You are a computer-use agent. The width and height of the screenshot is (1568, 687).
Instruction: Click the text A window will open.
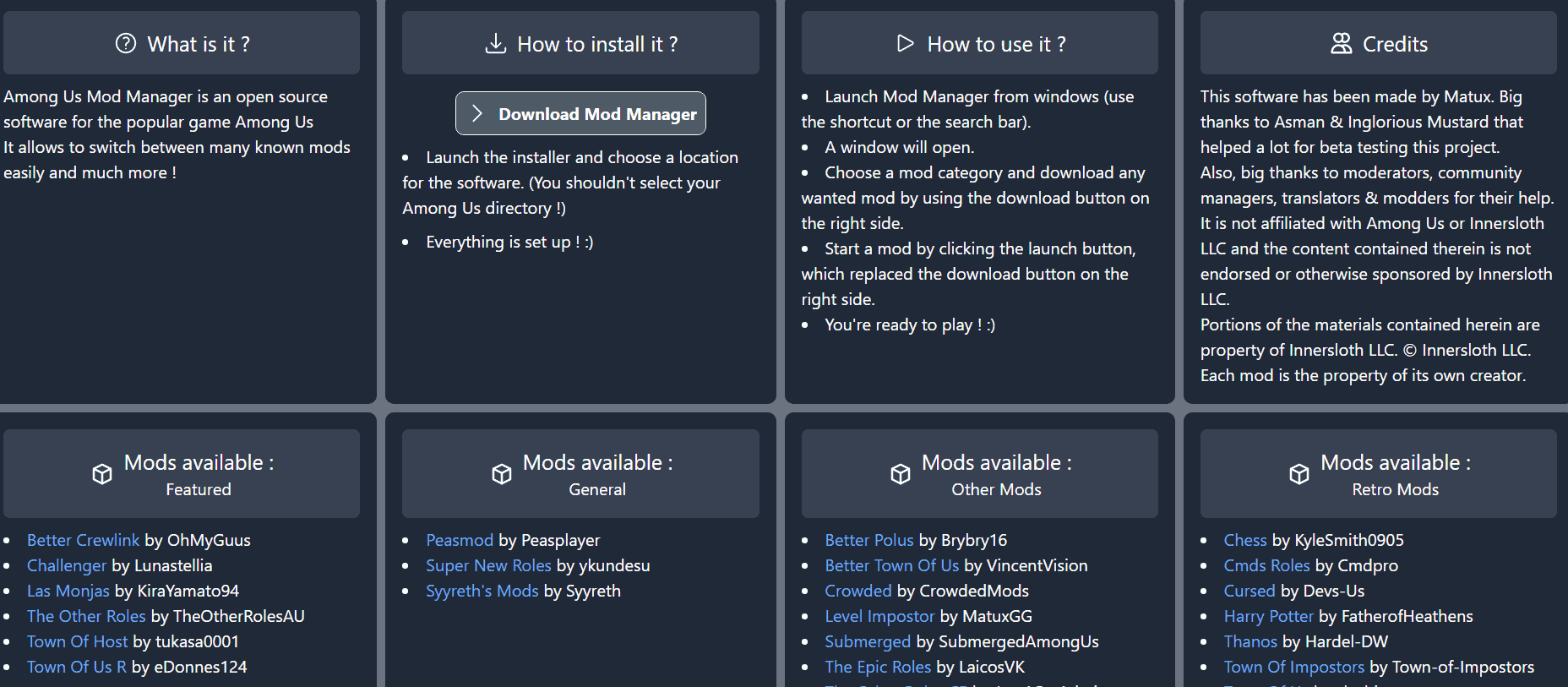[x=900, y=147]
